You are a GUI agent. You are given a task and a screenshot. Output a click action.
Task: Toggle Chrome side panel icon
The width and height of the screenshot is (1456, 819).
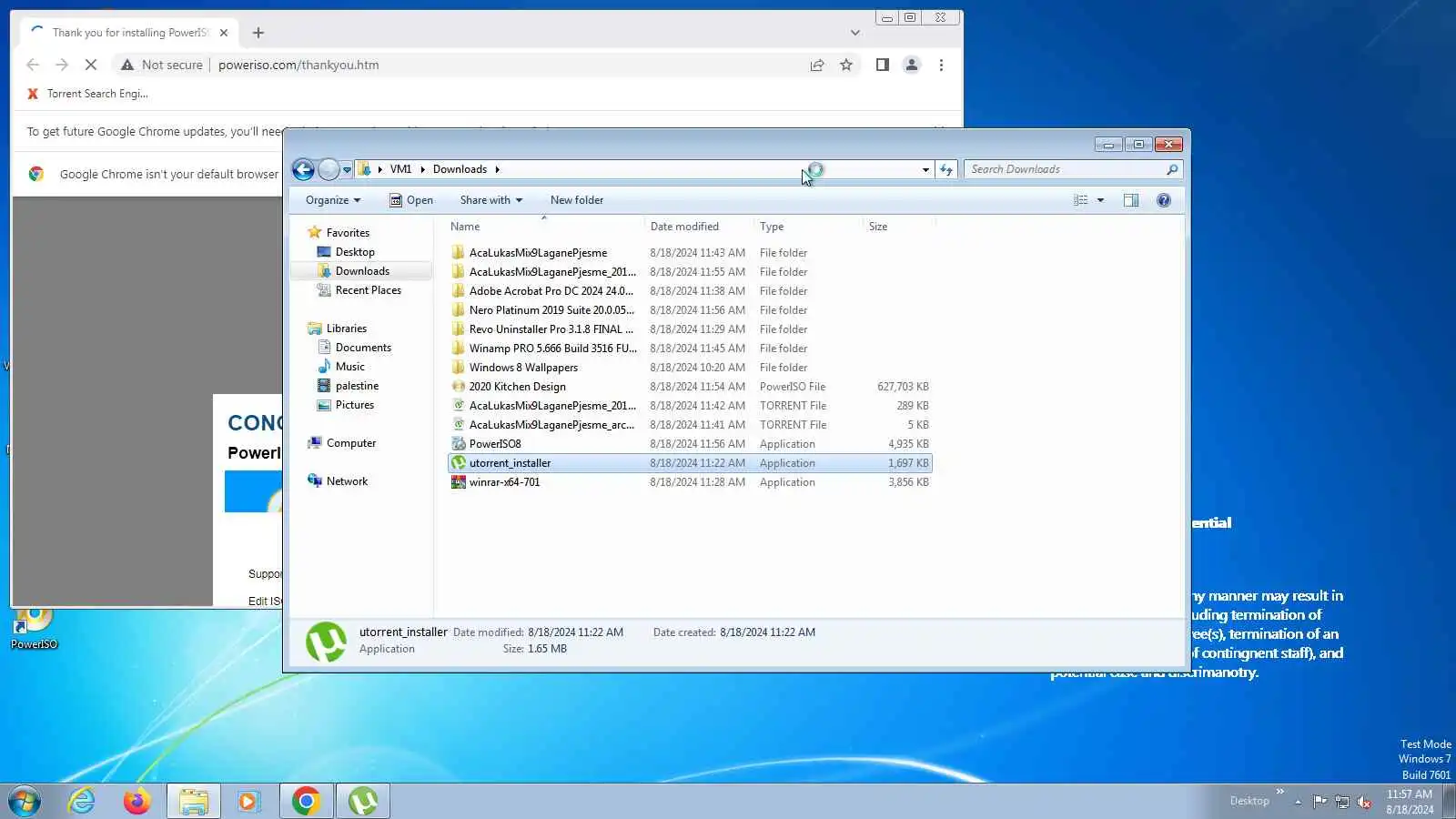[x=882, y=65]
